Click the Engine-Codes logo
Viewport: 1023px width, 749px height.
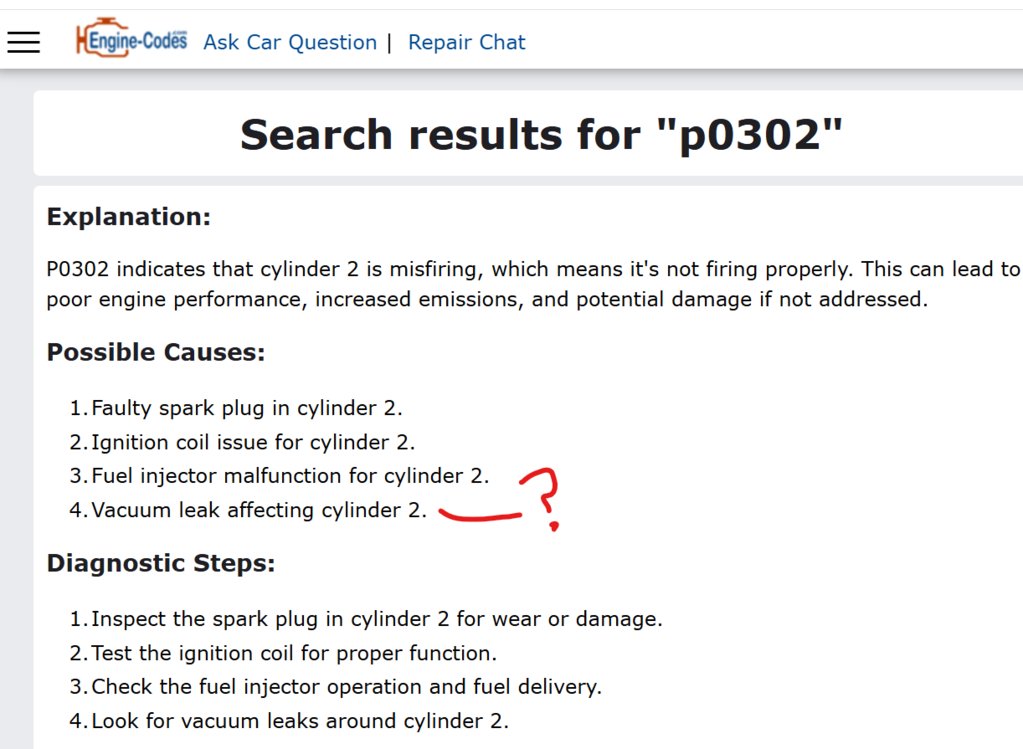pos(132,38)
